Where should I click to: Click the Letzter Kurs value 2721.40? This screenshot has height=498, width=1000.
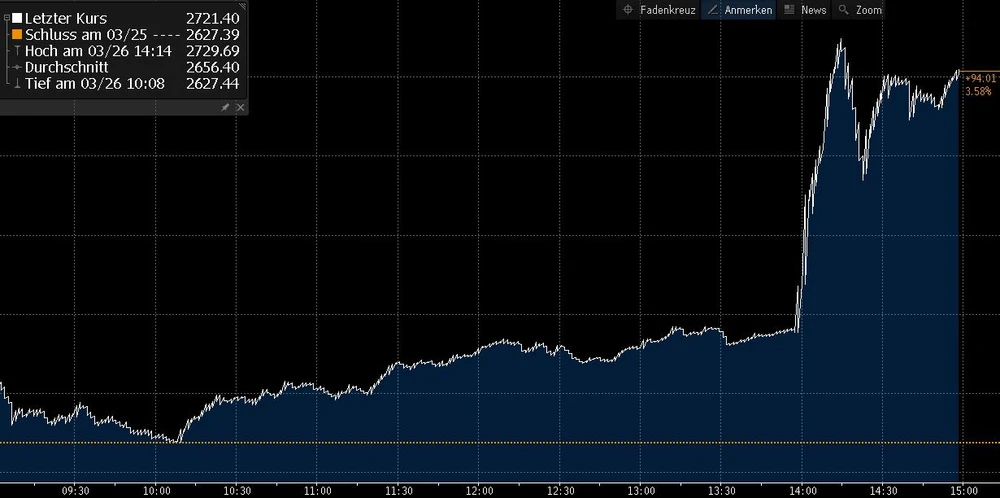(x=212, y=19)
